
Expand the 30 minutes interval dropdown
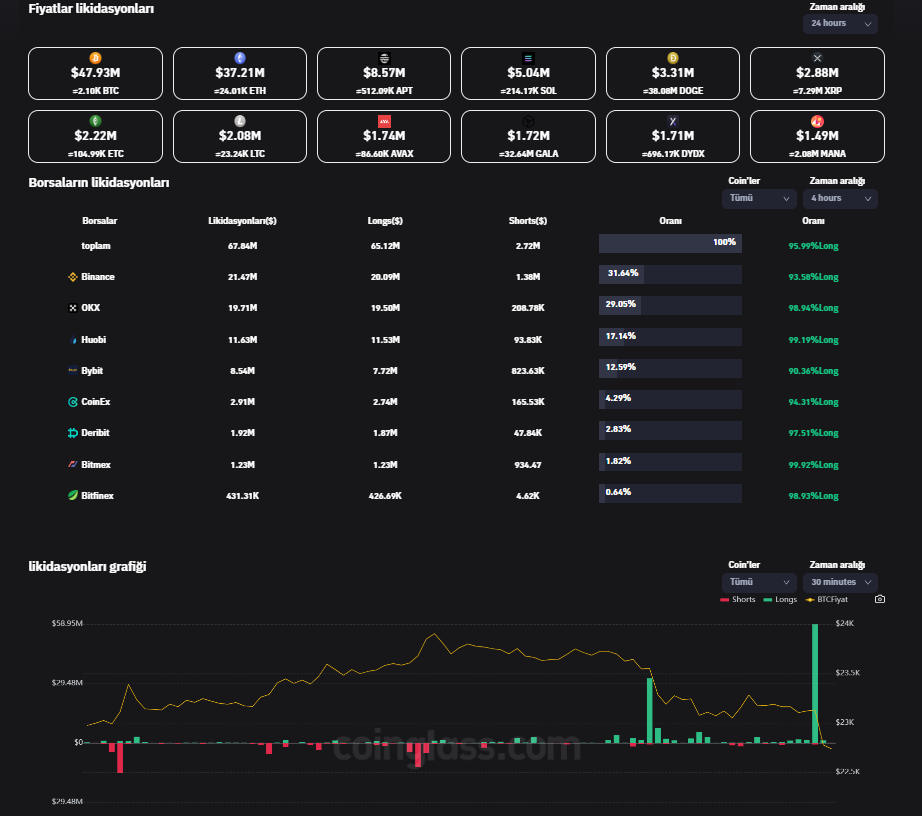click(x=840, y=582)
